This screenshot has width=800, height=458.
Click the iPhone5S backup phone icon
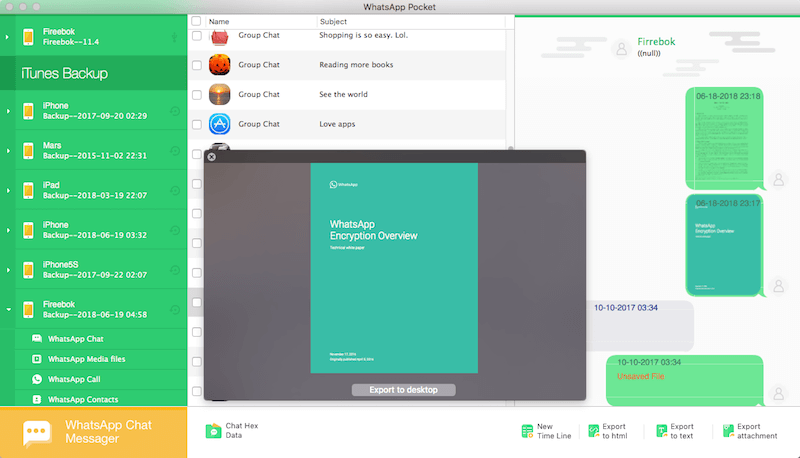[x=29, y=270]
